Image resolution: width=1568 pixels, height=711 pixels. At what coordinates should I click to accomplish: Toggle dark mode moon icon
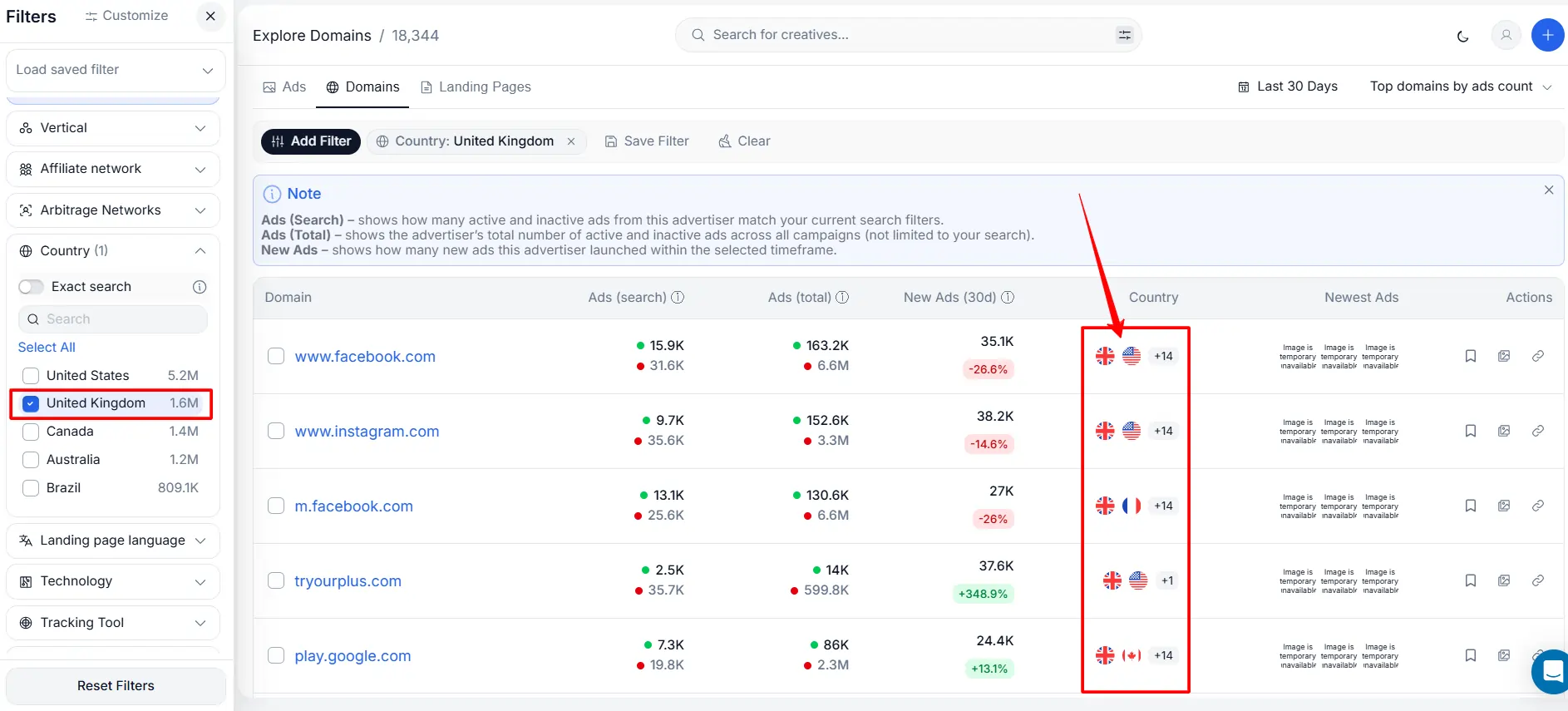tap(1463, 36)
